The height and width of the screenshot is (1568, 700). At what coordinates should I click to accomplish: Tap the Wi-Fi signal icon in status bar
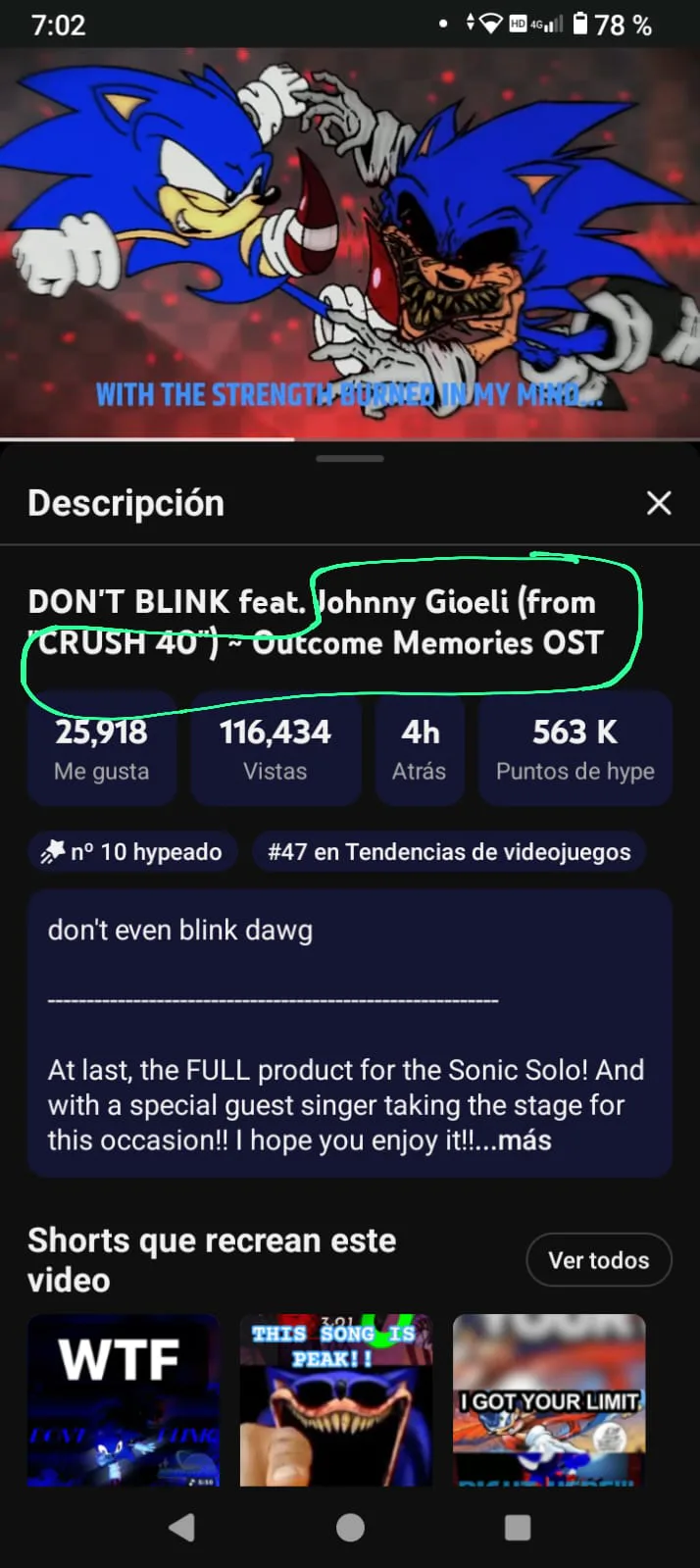pyautogui.click(x=491, y=24)
